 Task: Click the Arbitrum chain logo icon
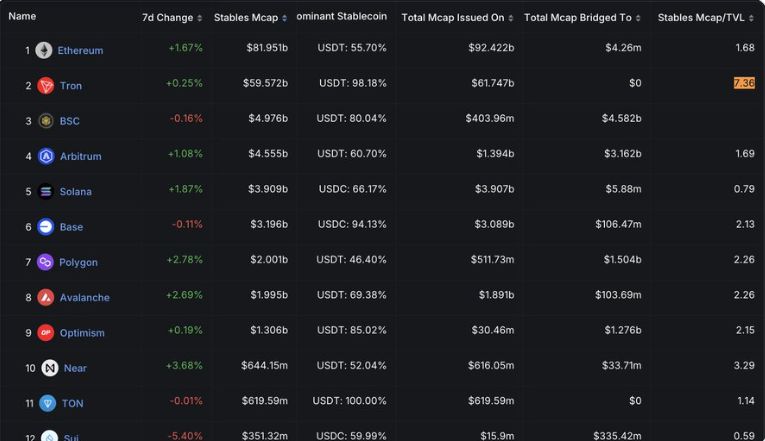(45, 156)
